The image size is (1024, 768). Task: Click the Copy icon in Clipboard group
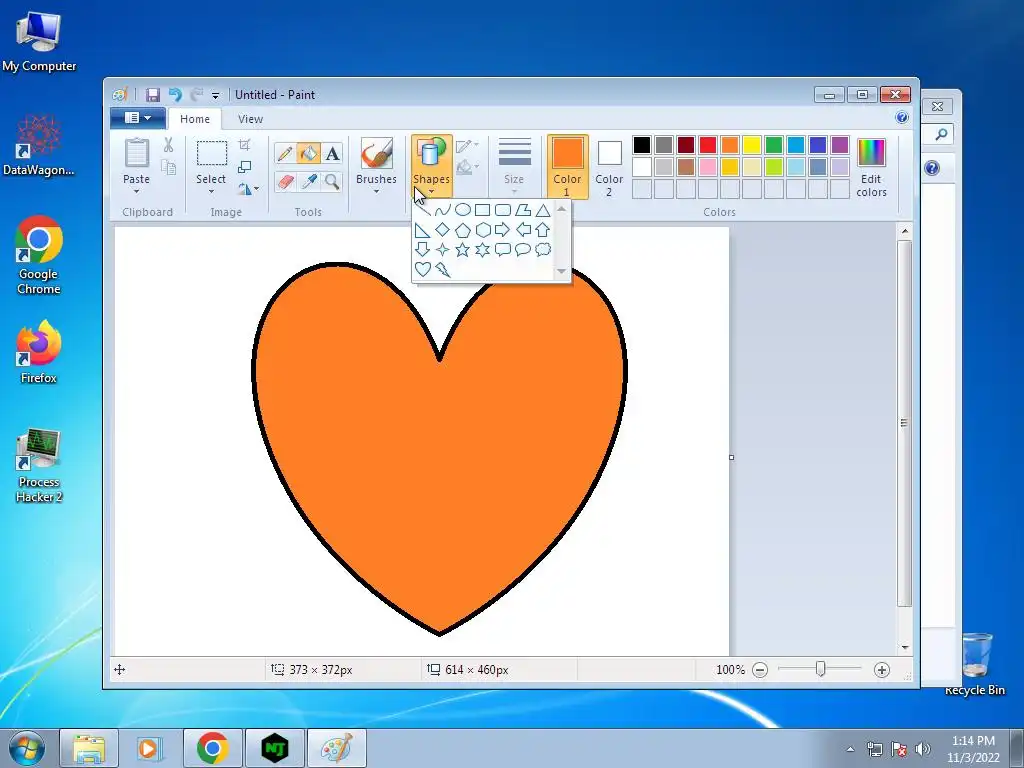pos(168,167)
